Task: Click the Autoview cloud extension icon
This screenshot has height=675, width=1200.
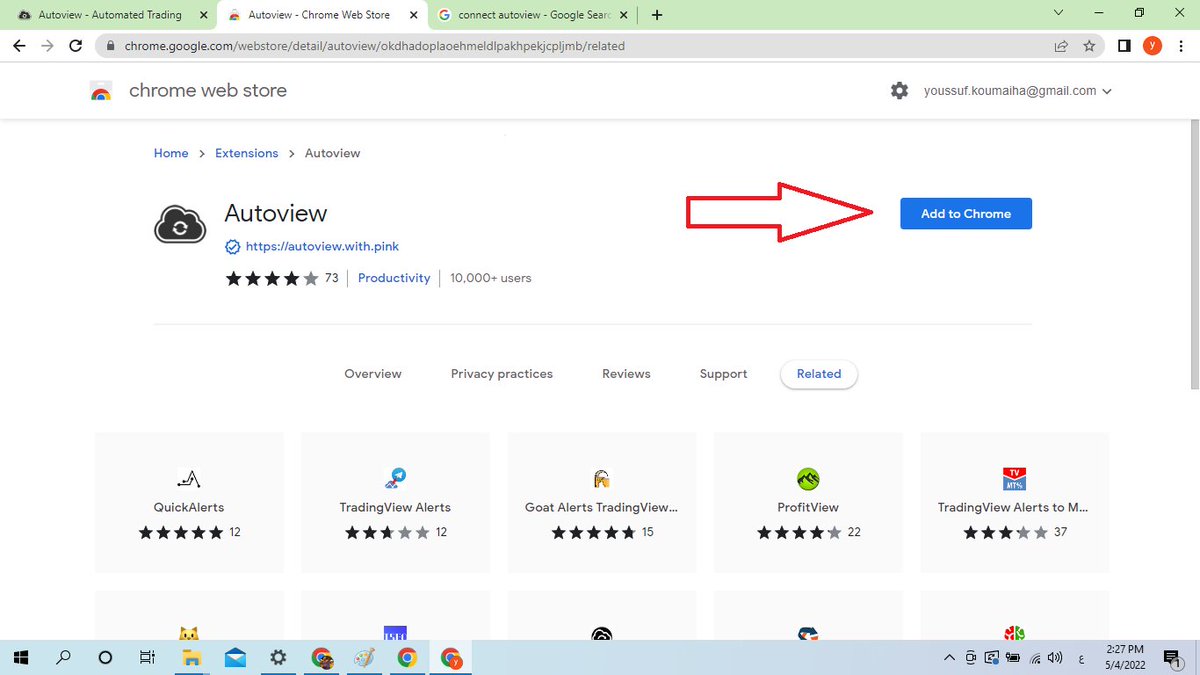Action: click(180, 226)
